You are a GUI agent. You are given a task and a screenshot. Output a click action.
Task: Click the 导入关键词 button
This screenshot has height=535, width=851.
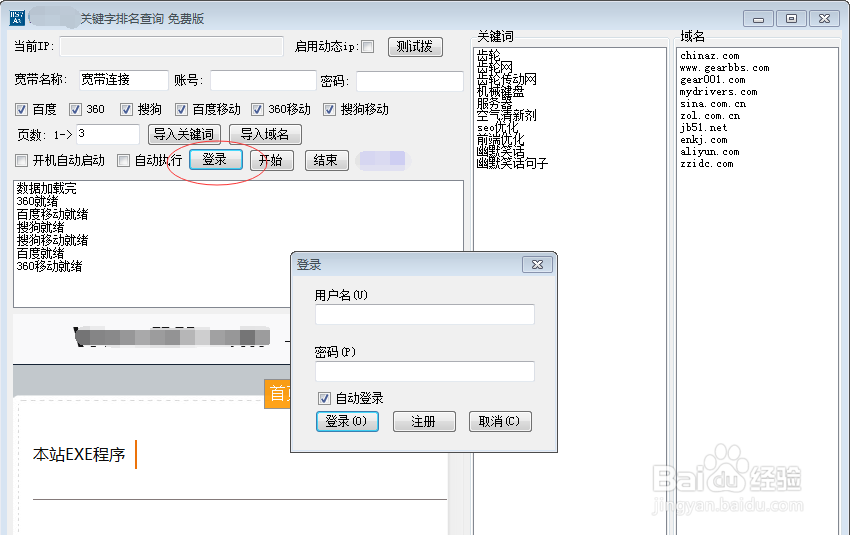(x=185, y=134)
